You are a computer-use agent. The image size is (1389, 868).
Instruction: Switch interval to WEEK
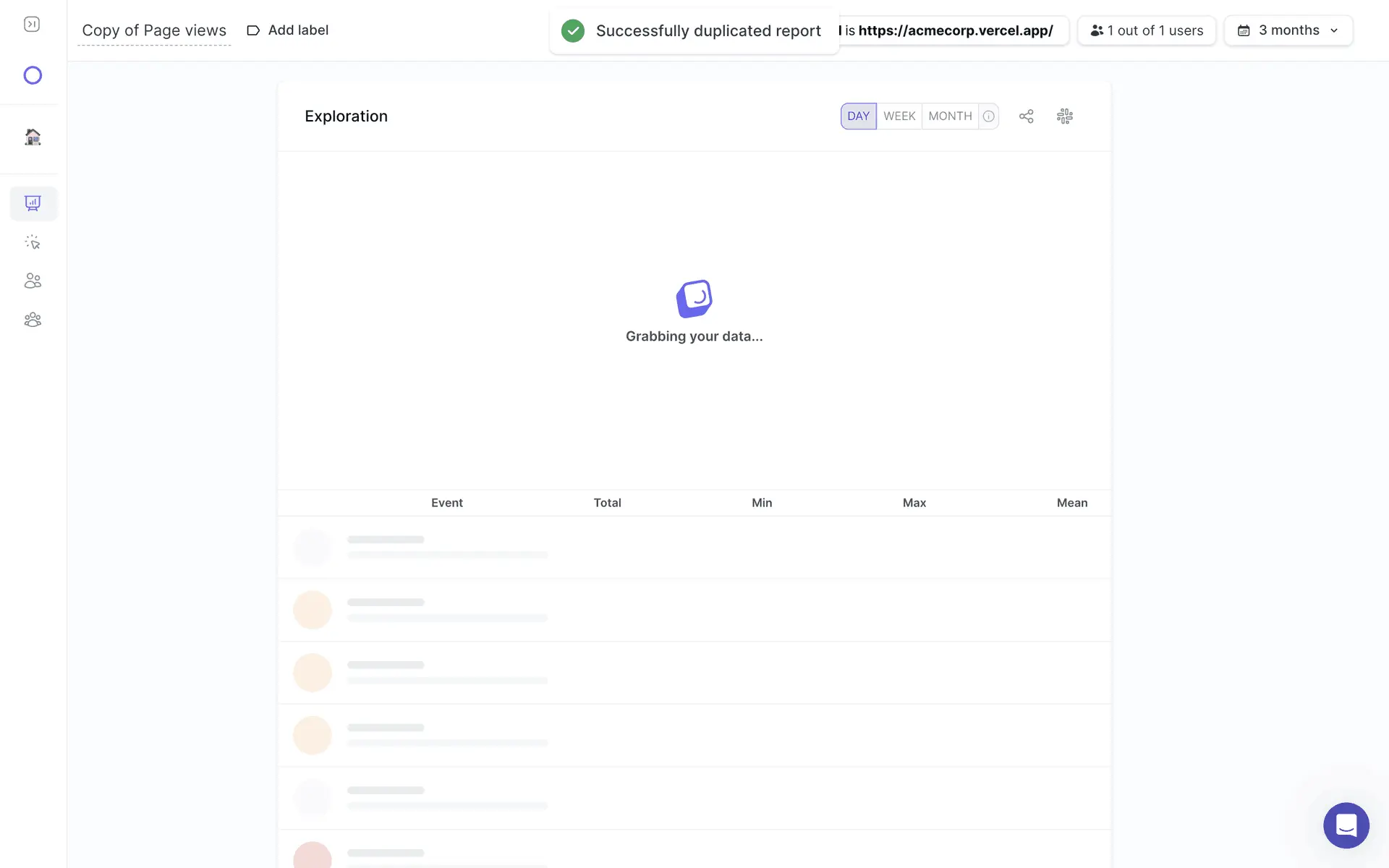899,116
